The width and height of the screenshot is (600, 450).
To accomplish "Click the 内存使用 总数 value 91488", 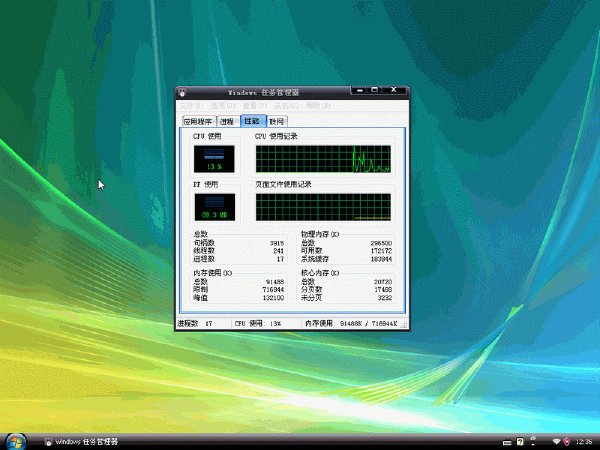I will [x=275, y=282].
